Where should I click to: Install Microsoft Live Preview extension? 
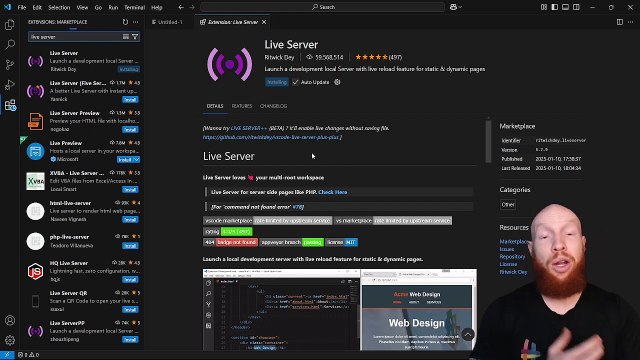(124, 160)
